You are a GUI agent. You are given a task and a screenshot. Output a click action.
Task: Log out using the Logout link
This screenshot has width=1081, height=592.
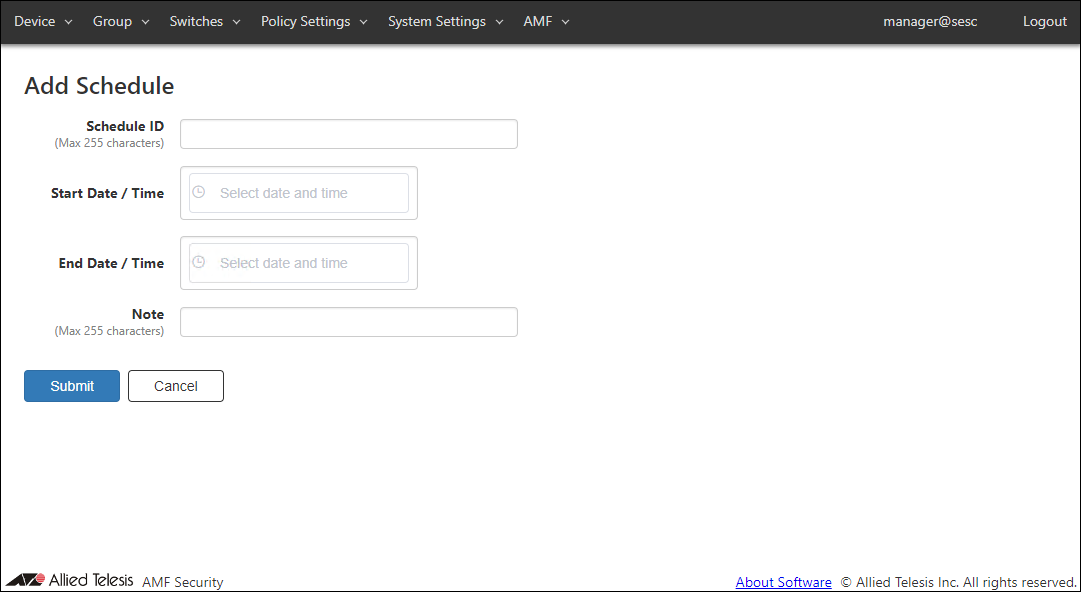pyautogui.click(x=1044, y=21)
